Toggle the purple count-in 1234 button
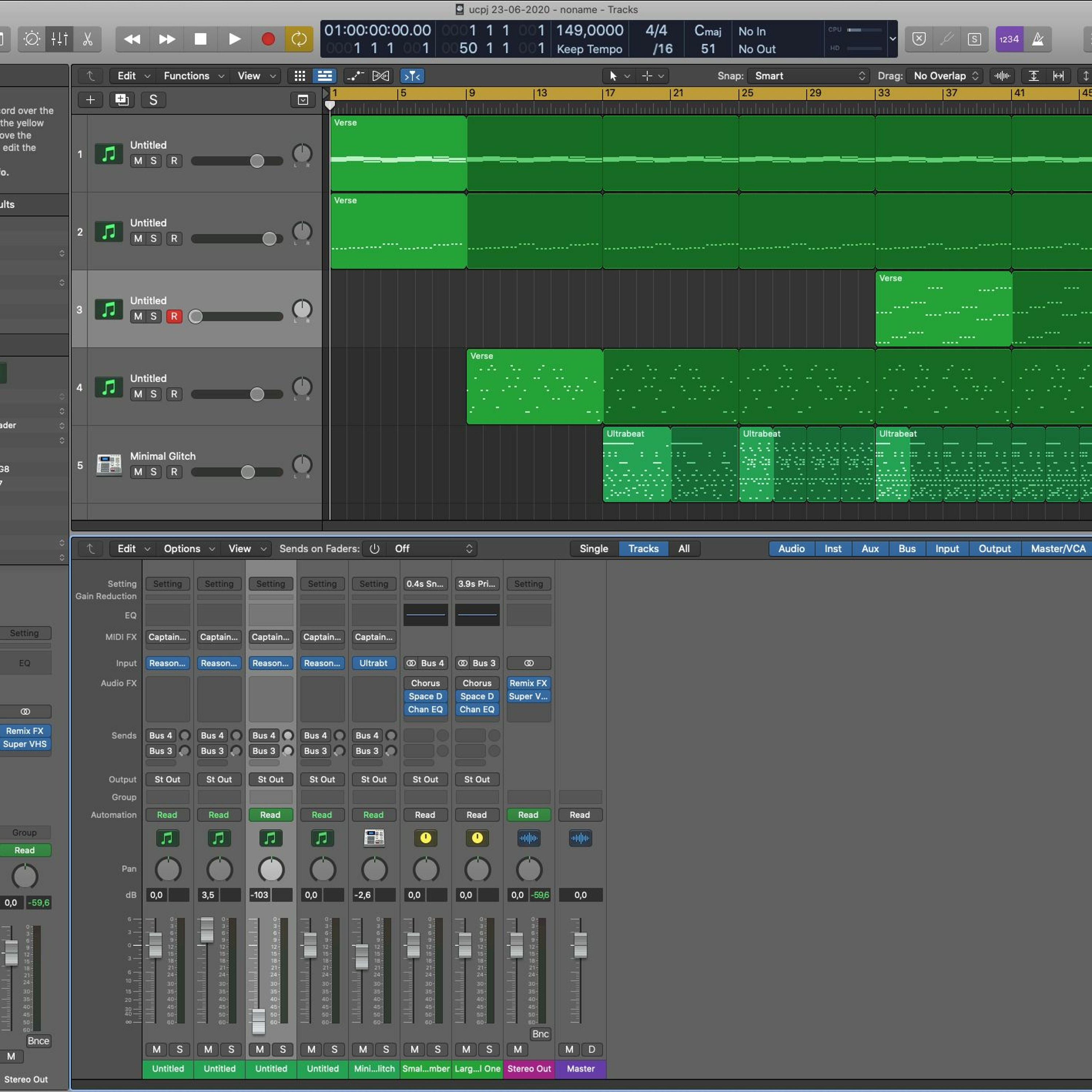1092x1092 pixels. click(x=1009, y=39)
